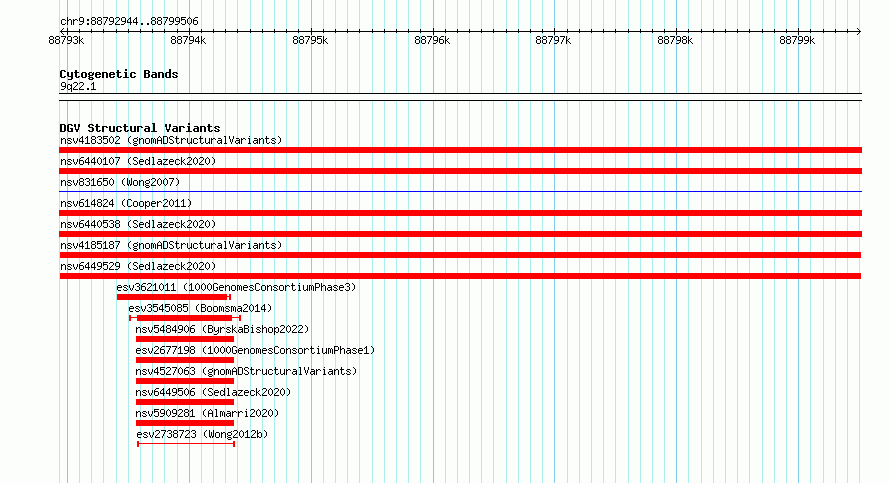This screenshot has width=890, height=483.
Task: Click the red bar under nsv5909281
Action: 185,423
